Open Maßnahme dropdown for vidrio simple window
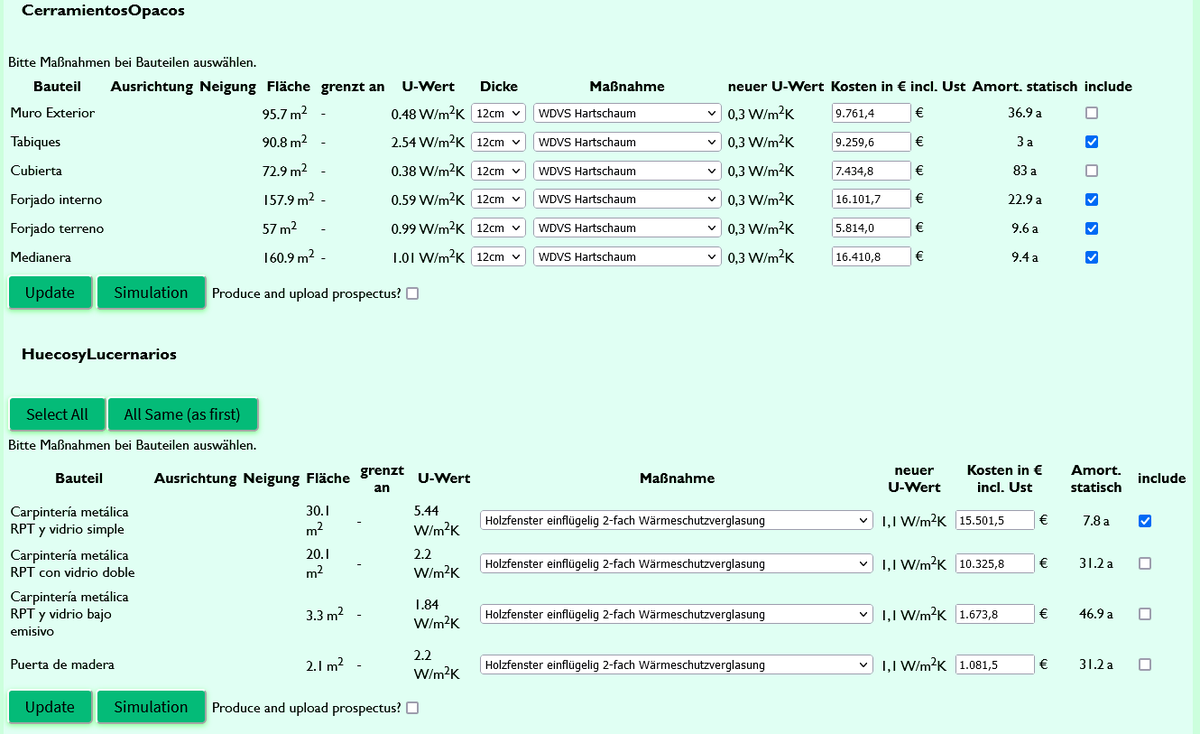Viewport: 1200px width, 734px height. (x=677, y=520)
